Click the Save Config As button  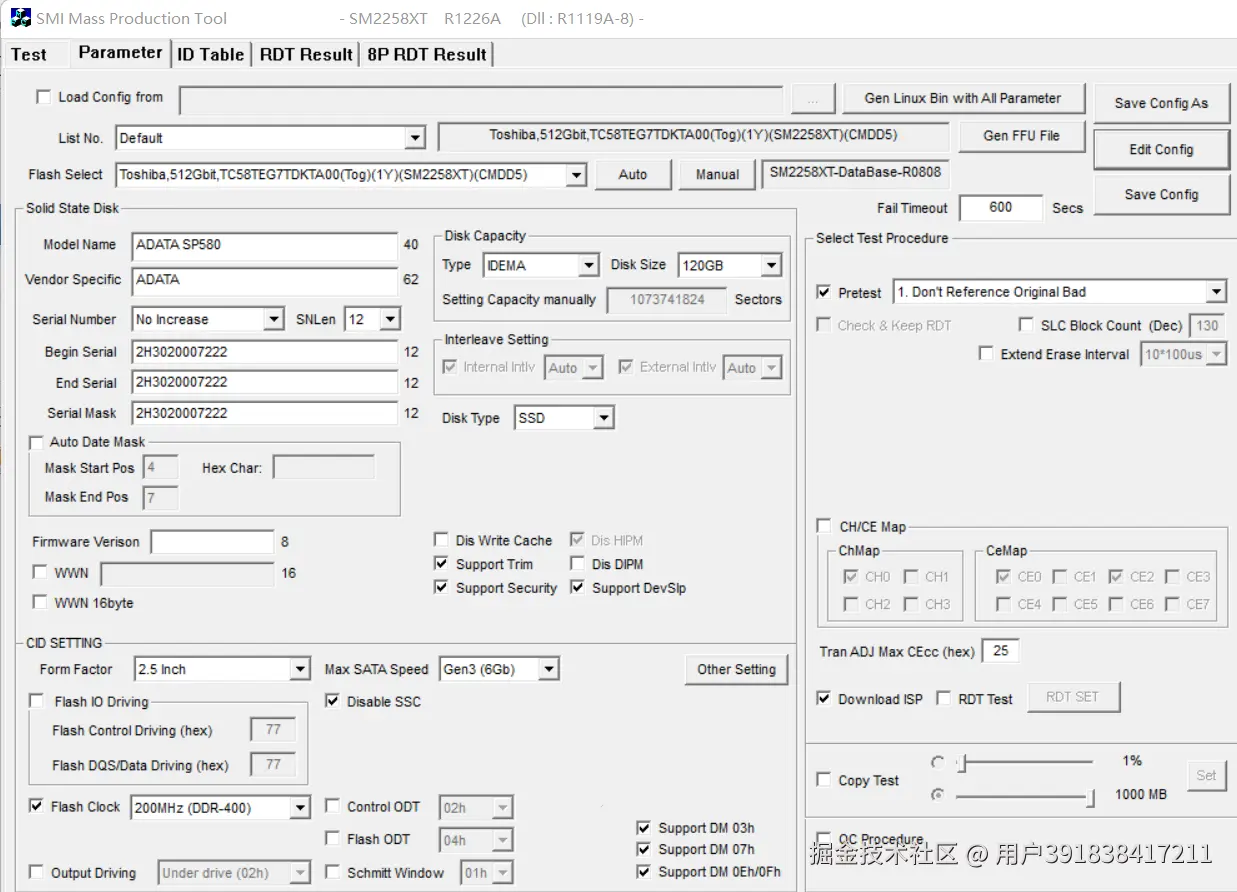[1161, 103]
